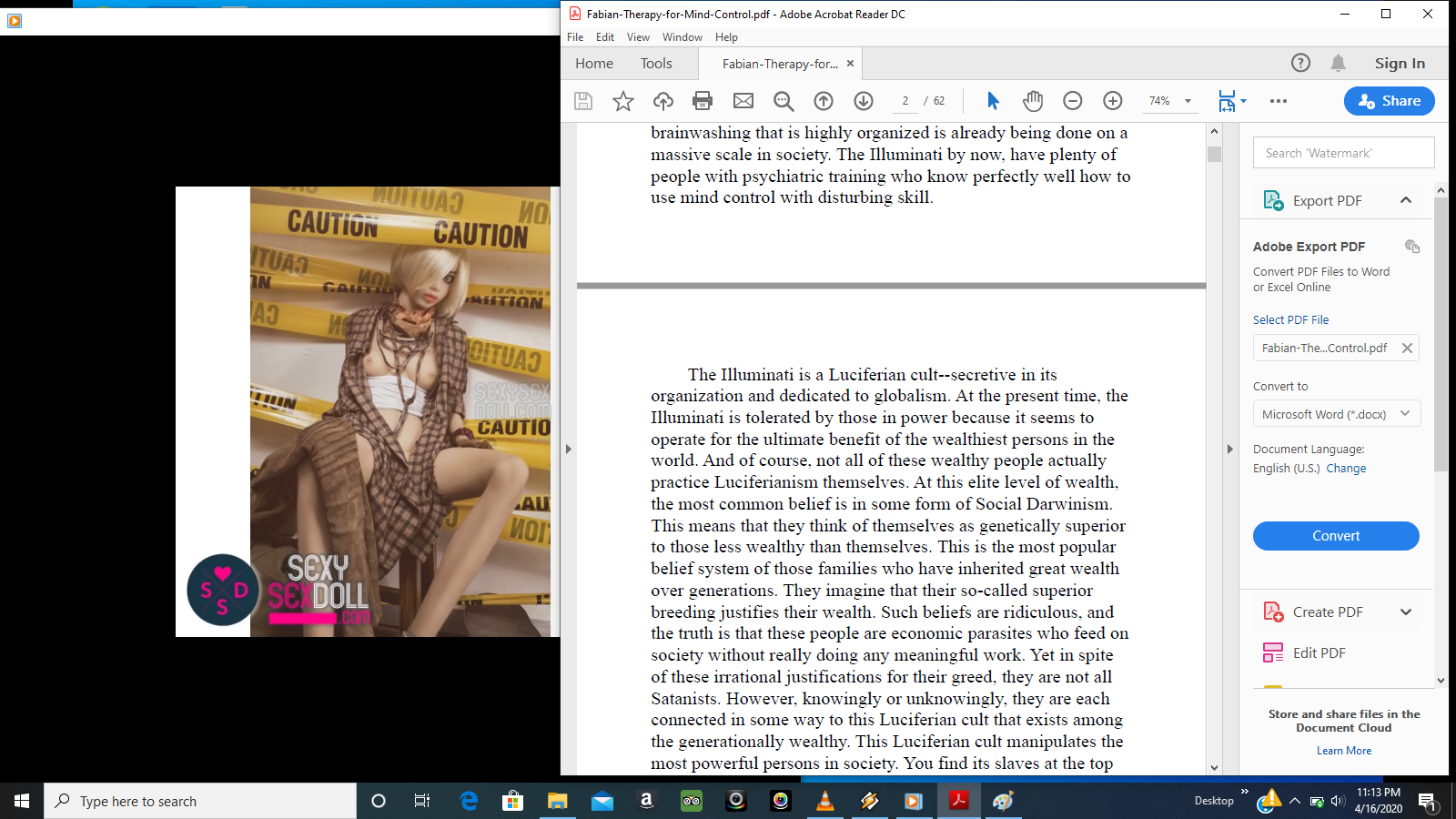Image resolution: width=1456 pixels, height=819 pixels.
Task: Click the Export PDF tool icon
Action: (1273, 200)
